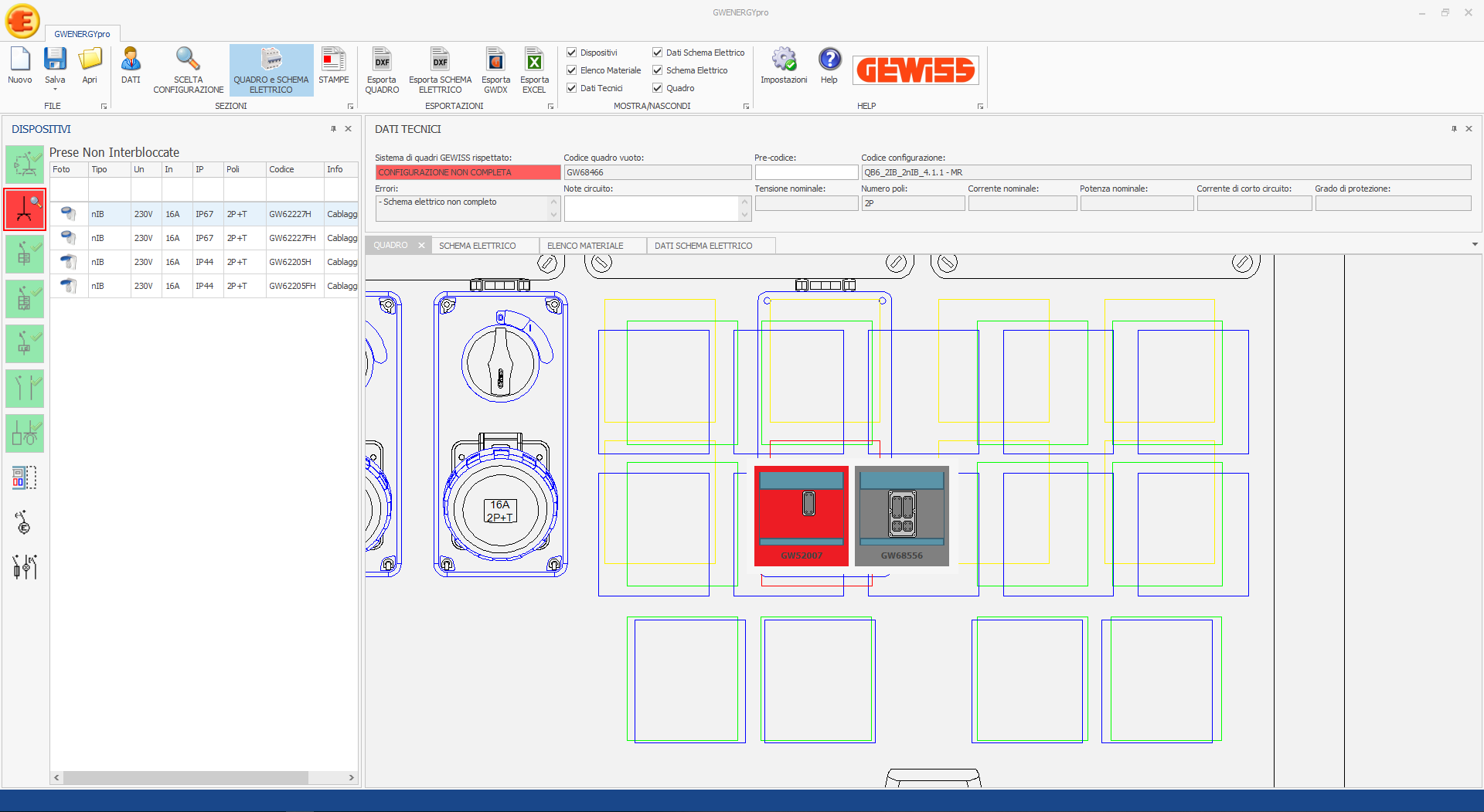Viewport: 1484px width, 812px height.
Task: Switch to DATI SCHEMA ELETTRICO tab
Action: [703, 246]
